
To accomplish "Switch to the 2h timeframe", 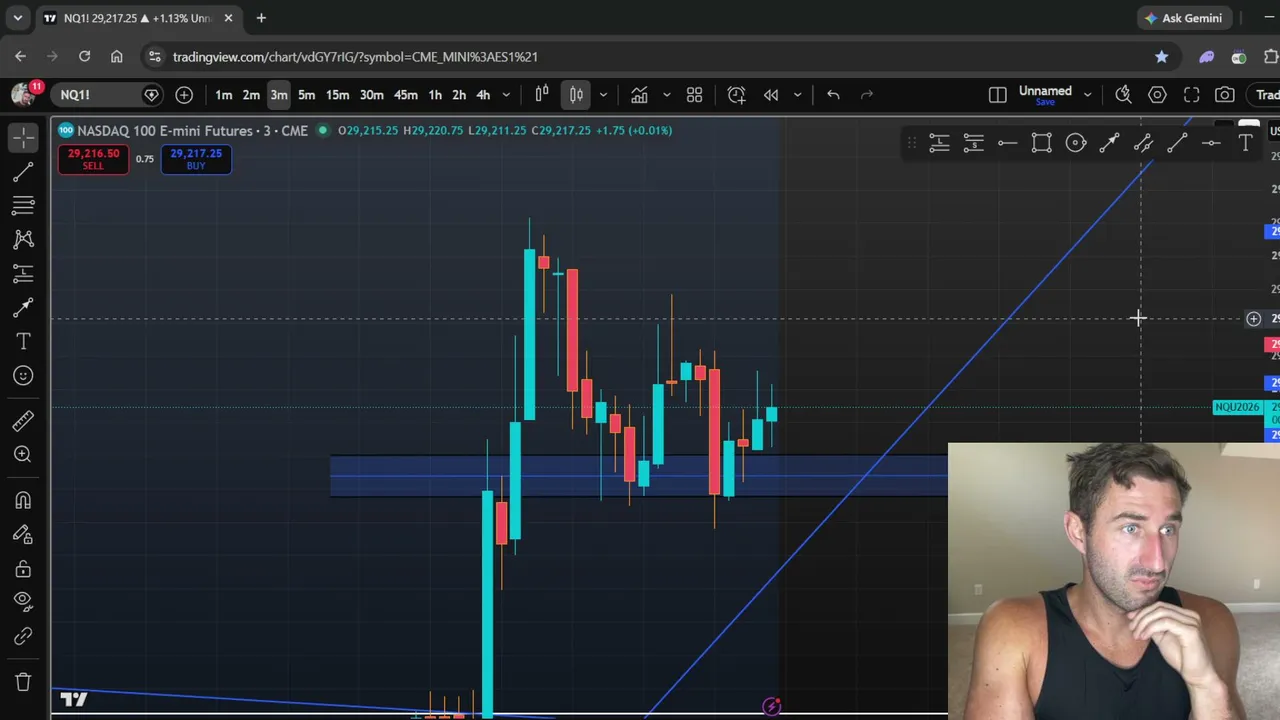I will coord(459,95).
